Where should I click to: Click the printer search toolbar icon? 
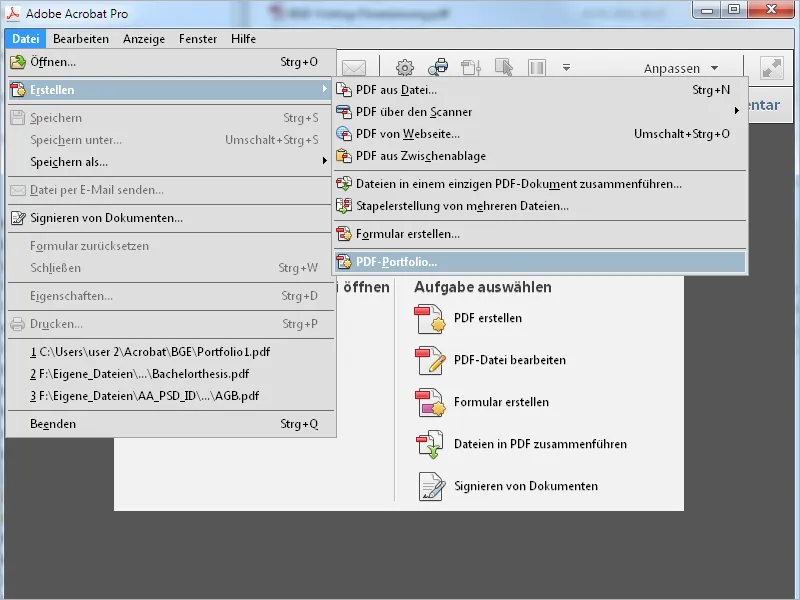[438, 67]
